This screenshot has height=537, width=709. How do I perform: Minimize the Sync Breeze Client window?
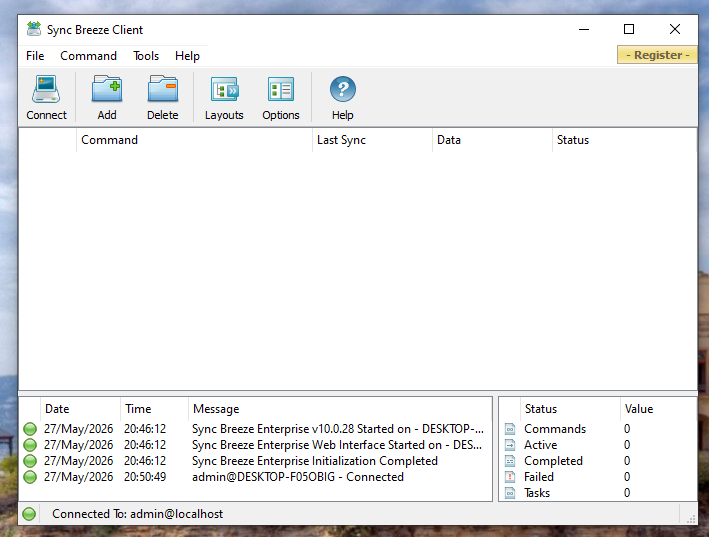click(x=584, y=29)
